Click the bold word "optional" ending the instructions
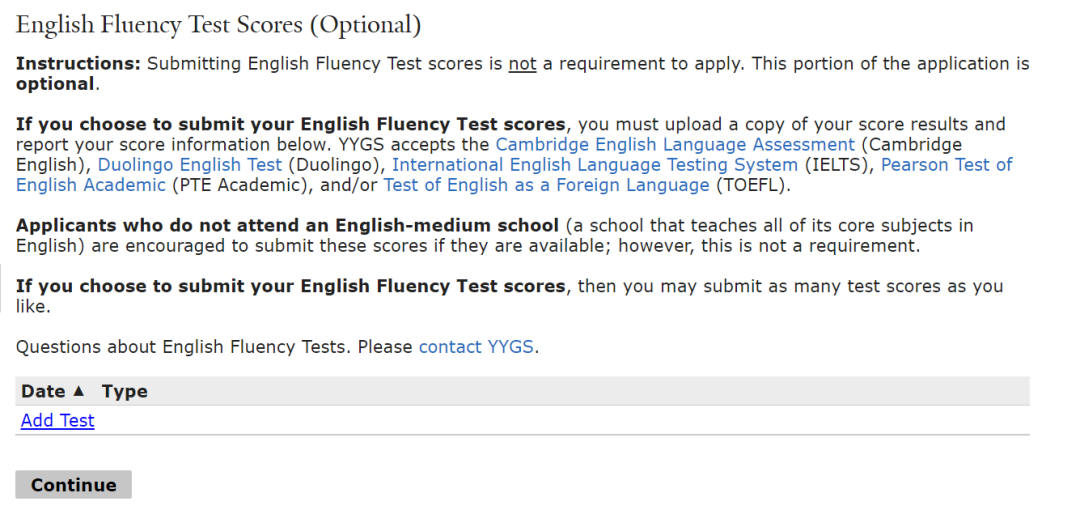This screenshot has width=1080, height=527. (54, 84)
